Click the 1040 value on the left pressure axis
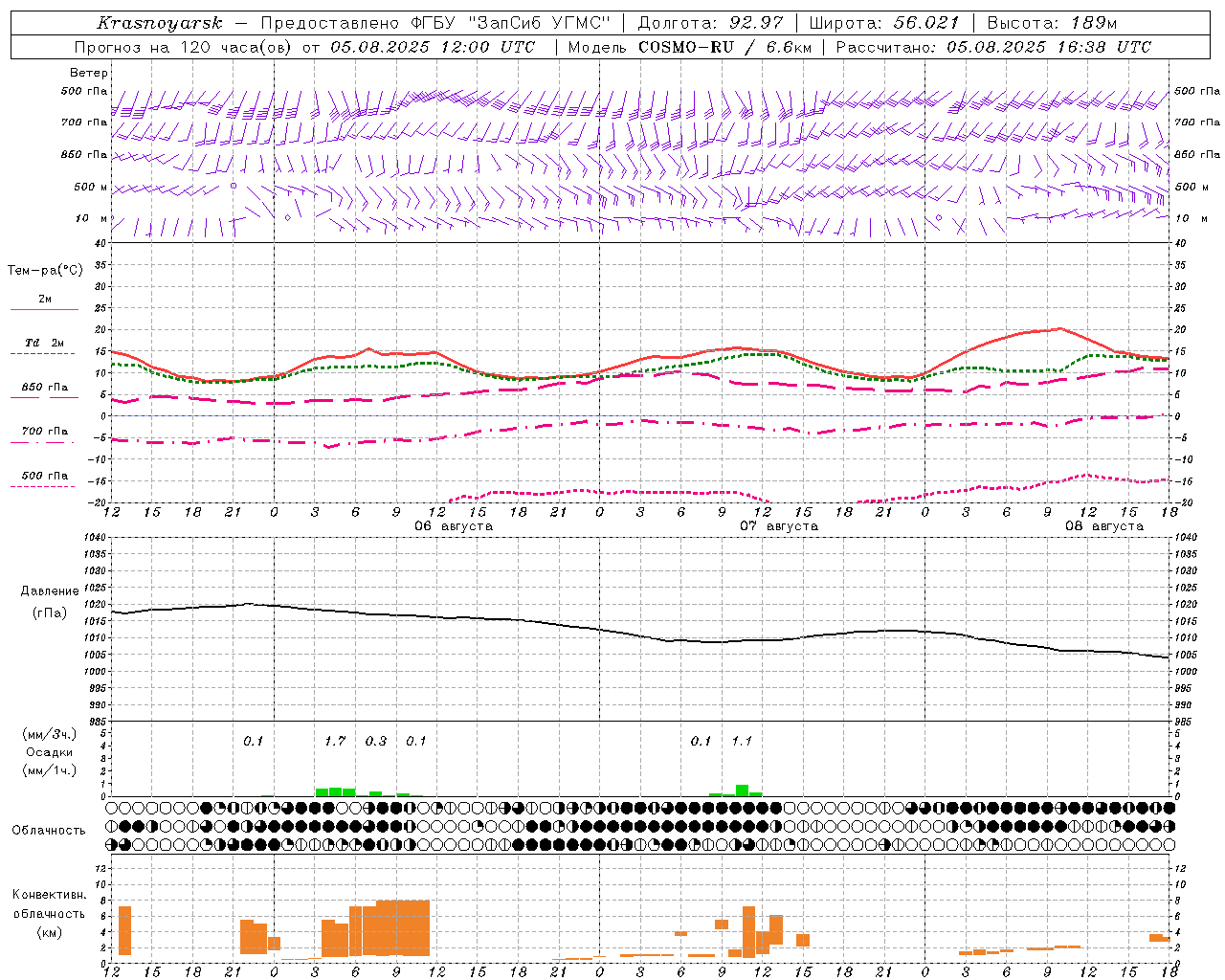Viewport: 1225px width, 980px height. (95, 538)
